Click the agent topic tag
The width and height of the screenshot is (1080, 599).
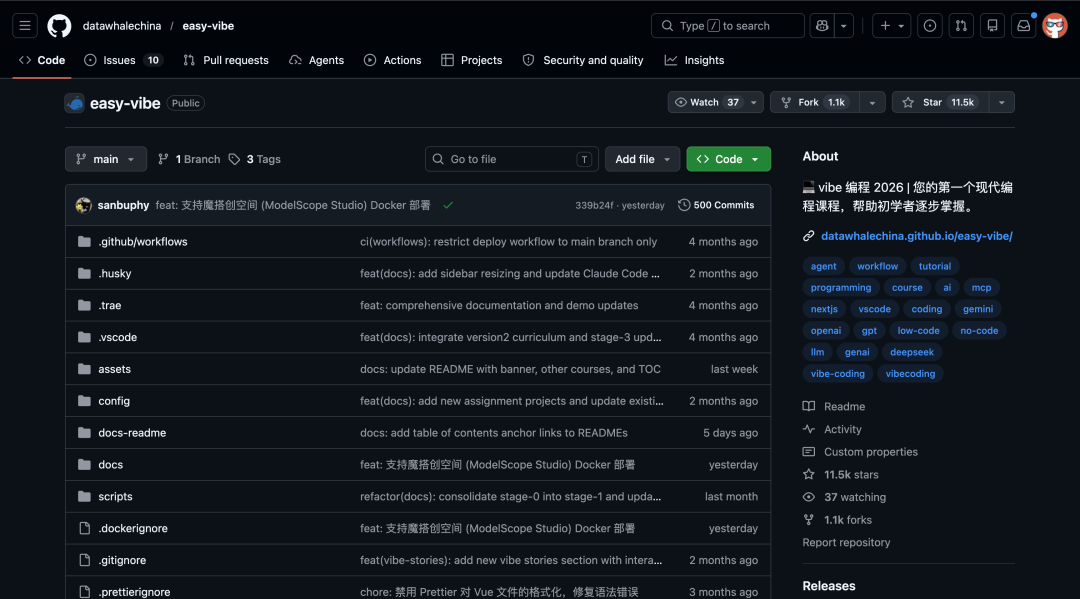click(x=823, y=266)
